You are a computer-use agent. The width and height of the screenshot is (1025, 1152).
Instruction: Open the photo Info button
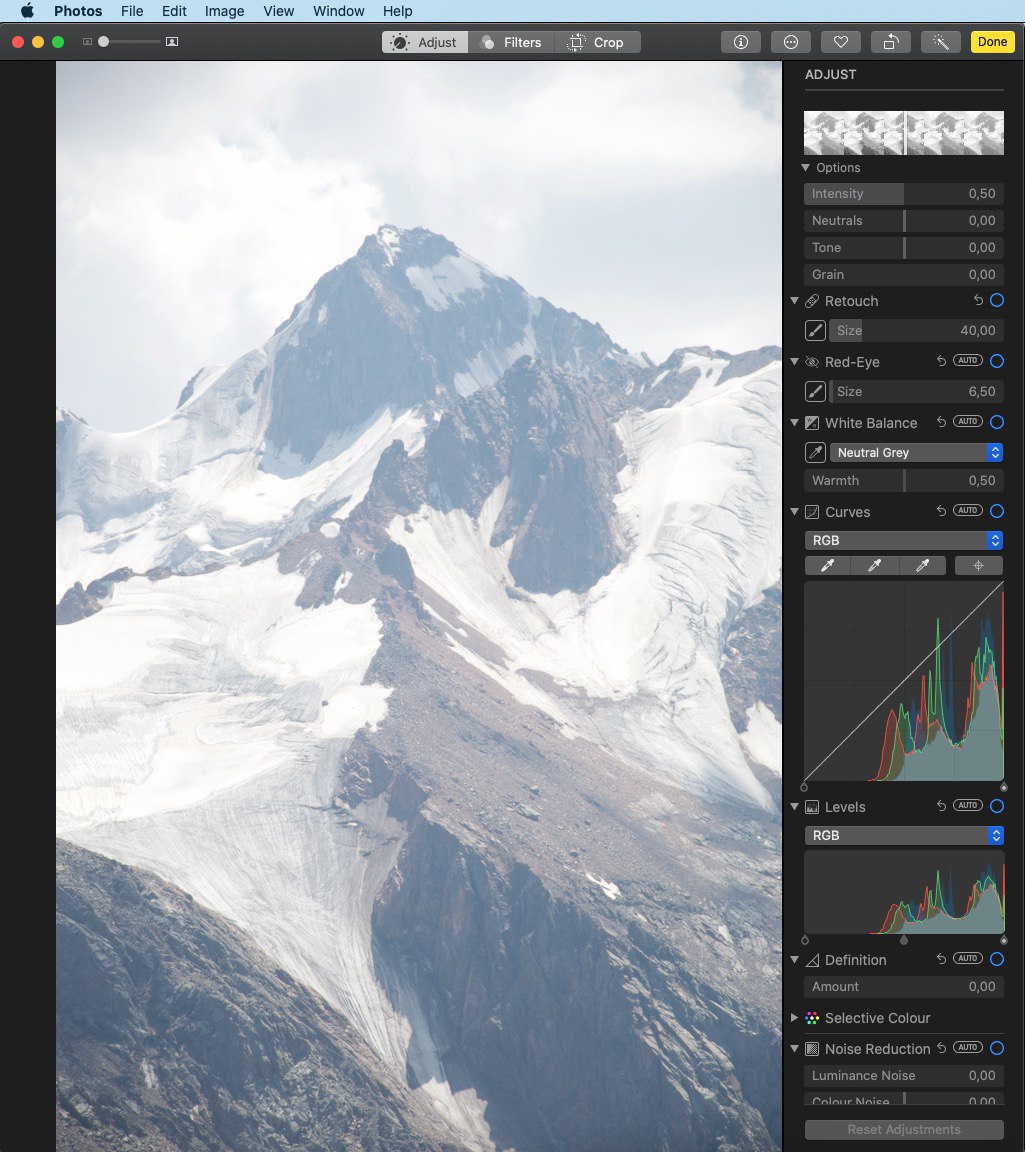(x=741, y=42)
